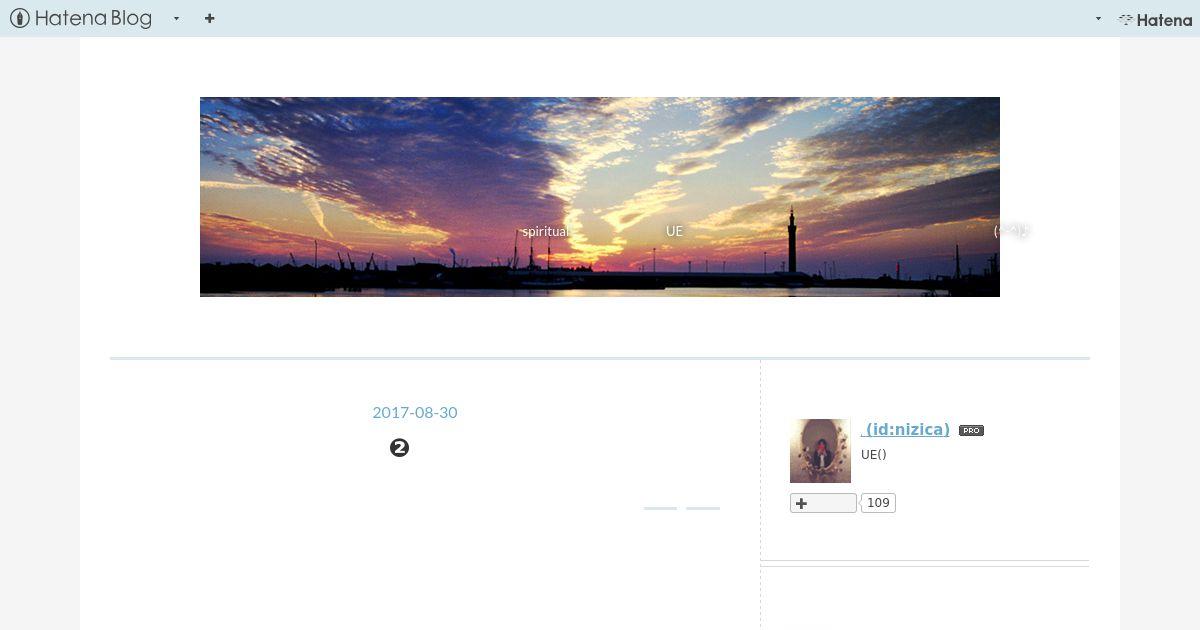Click the 'UE()' profile description text

tap(874, 455)
